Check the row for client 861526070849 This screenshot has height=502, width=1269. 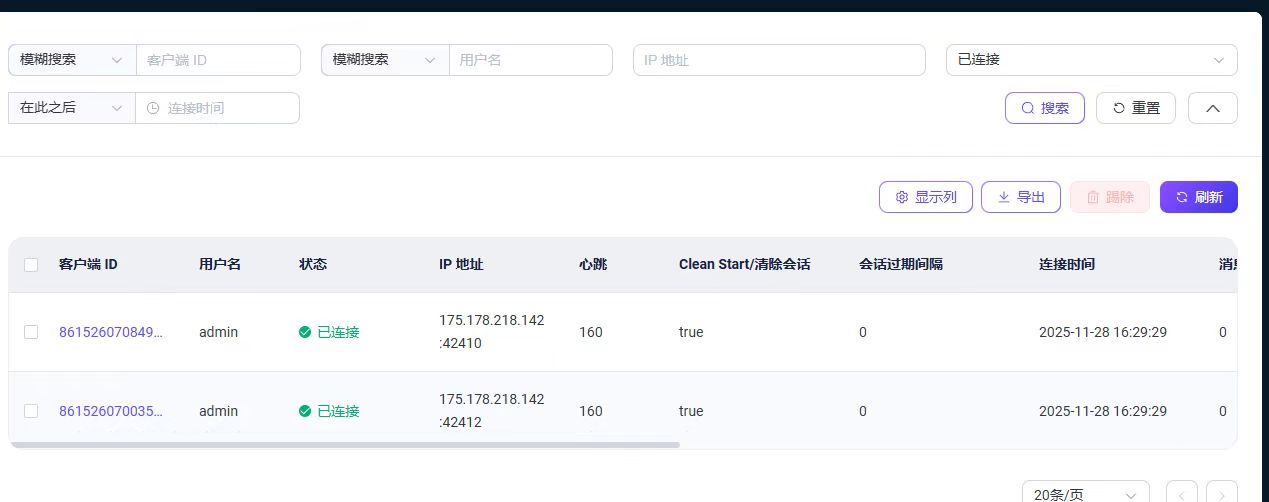pyautogui.click(x=31, y=332)
